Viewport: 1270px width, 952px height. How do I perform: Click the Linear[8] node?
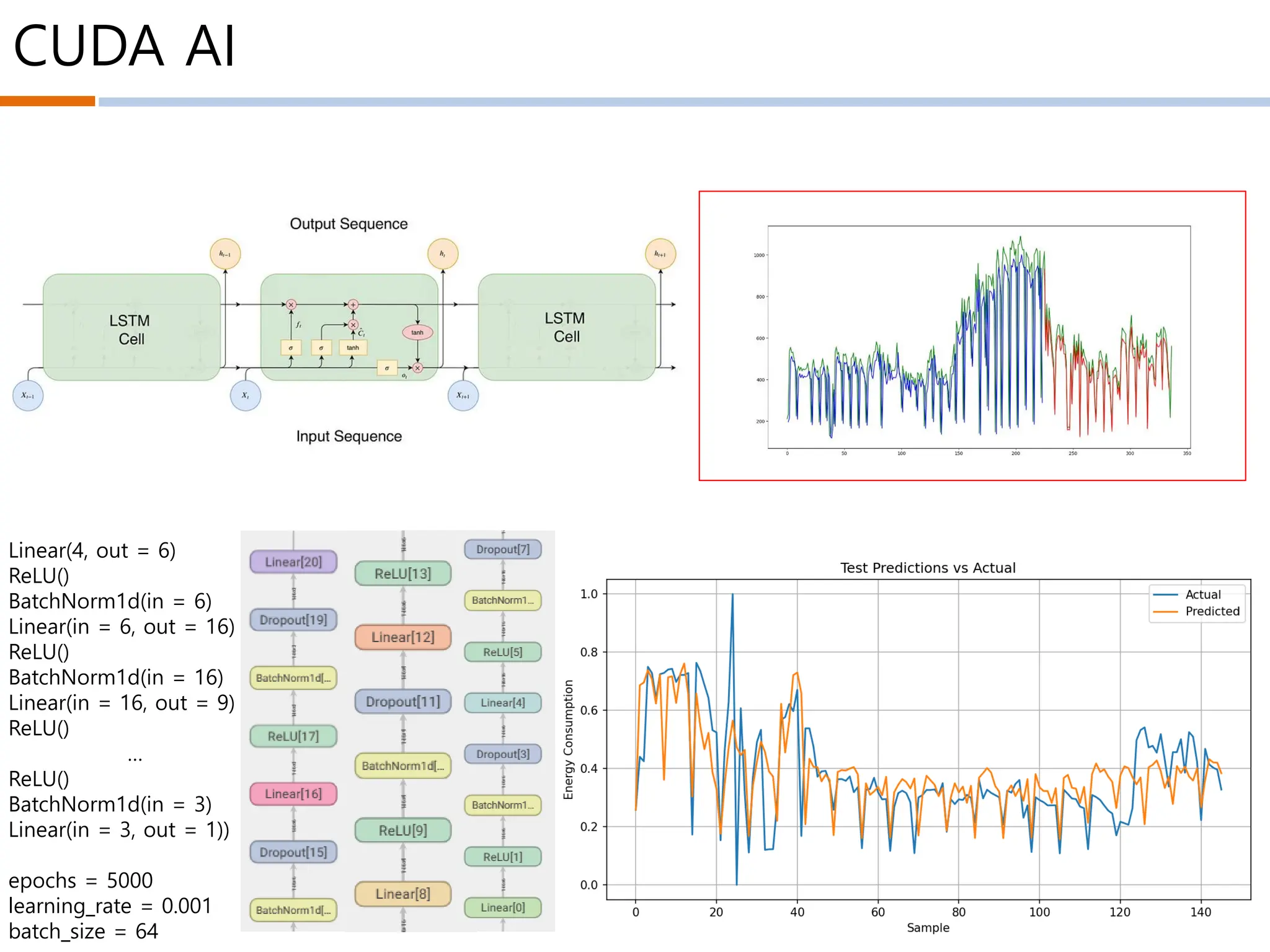[x=402, y=894]
